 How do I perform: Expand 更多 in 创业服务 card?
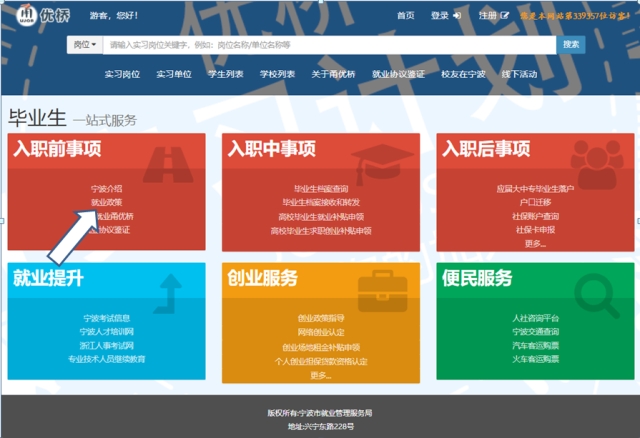point(320,375)
